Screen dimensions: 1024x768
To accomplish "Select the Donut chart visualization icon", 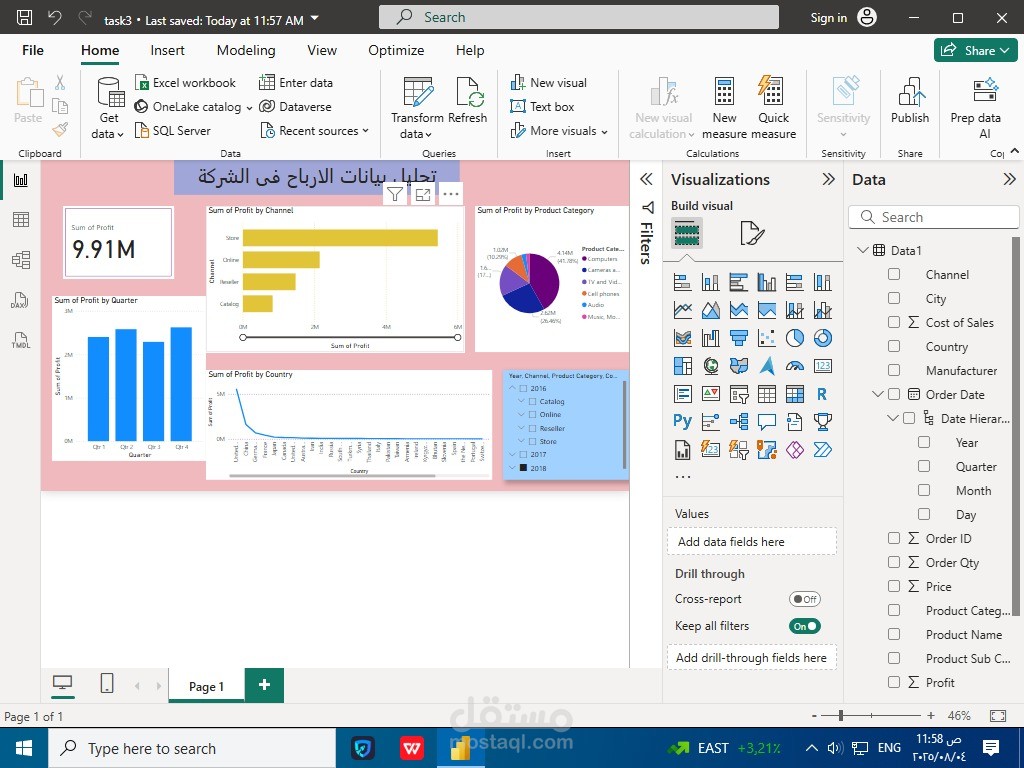I will pyautogui.click(x=823, y=338).
